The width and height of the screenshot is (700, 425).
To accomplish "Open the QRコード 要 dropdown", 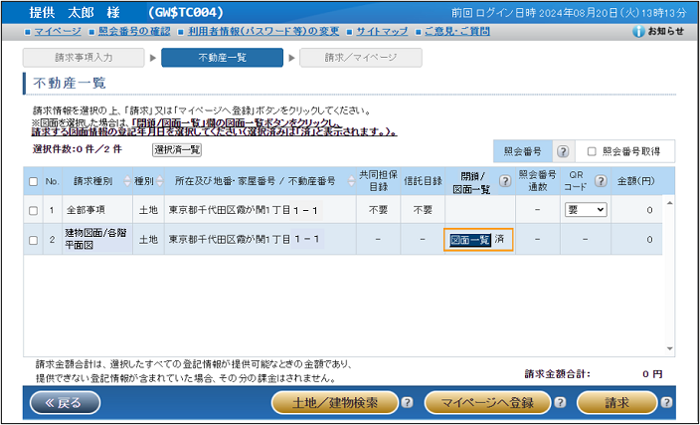I will [586, 210].
